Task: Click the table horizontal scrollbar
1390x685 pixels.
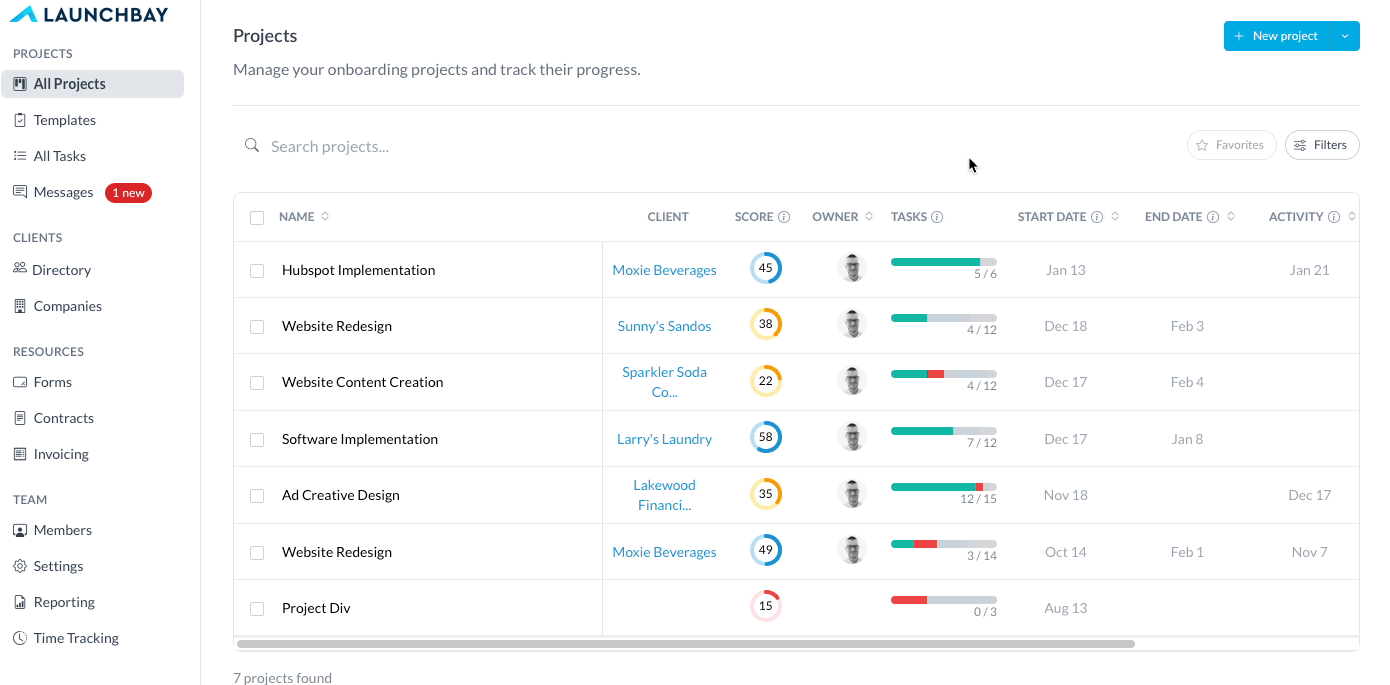Action: 686,644
